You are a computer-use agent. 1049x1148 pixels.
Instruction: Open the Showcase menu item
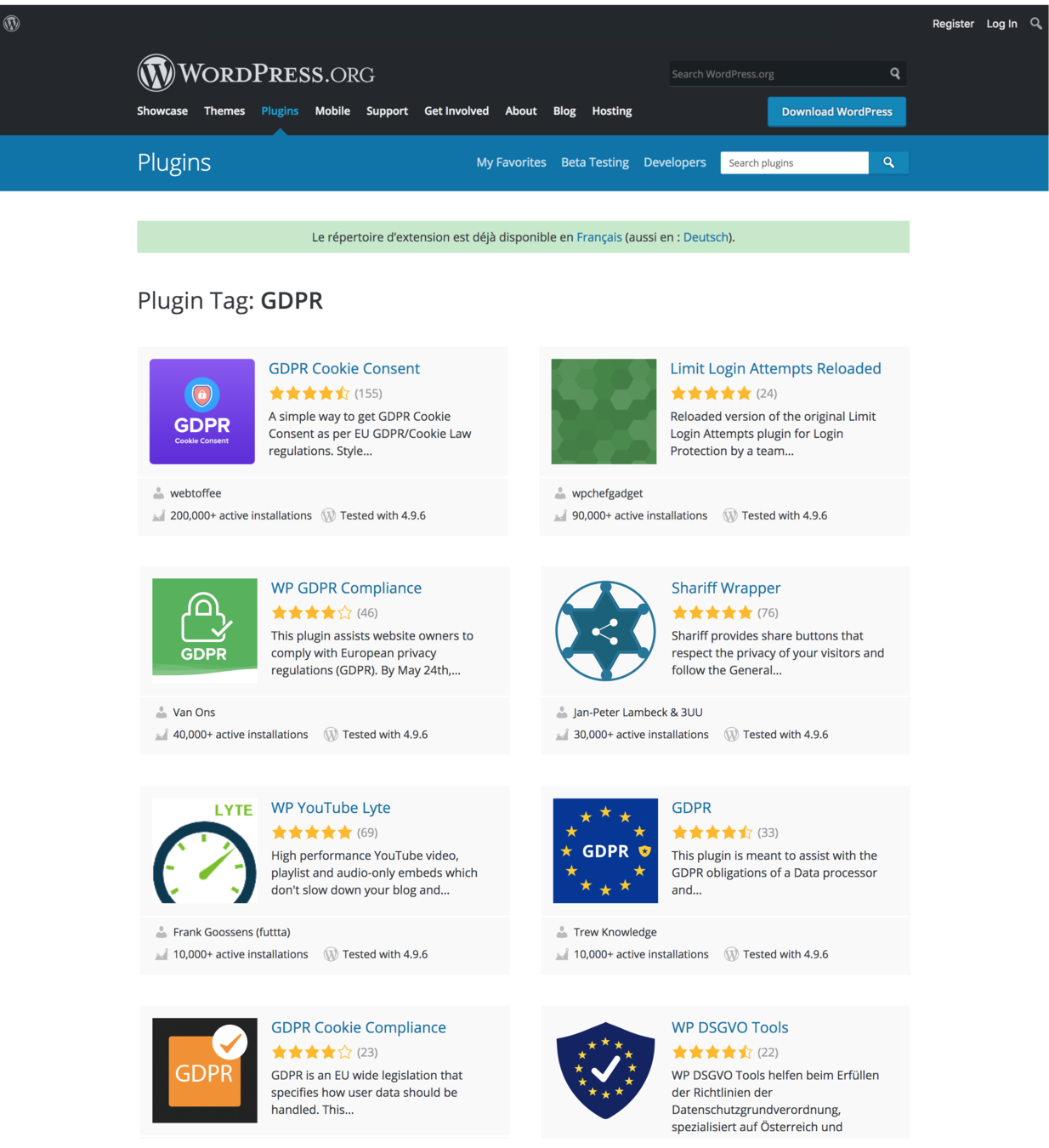click(162, 111)
